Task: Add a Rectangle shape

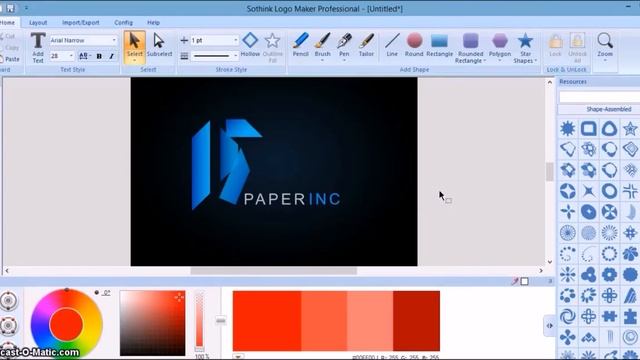Action: (440, 44)
